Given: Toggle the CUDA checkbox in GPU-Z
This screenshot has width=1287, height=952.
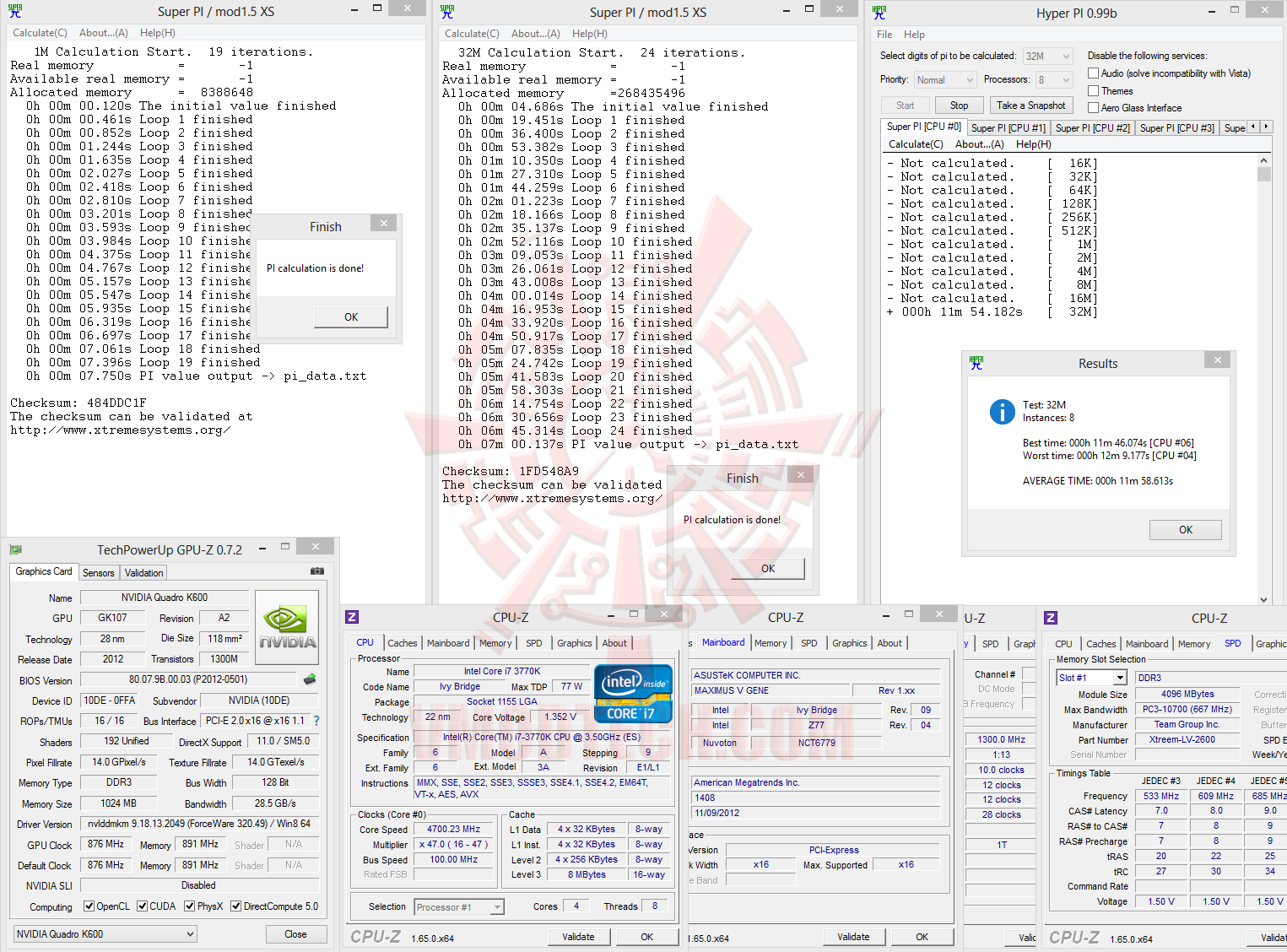Looking at the screenshot, I should 142,906.
